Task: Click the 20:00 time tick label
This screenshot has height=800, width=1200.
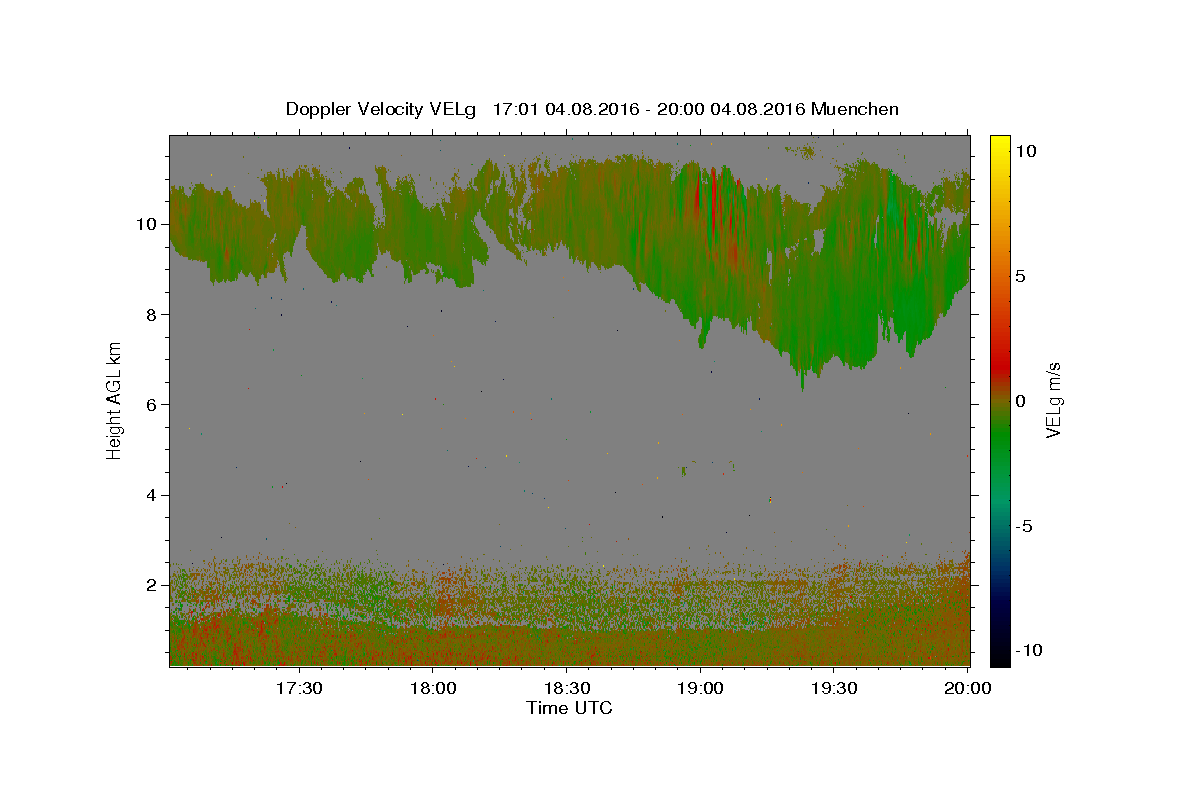Action: click(968, 688)
